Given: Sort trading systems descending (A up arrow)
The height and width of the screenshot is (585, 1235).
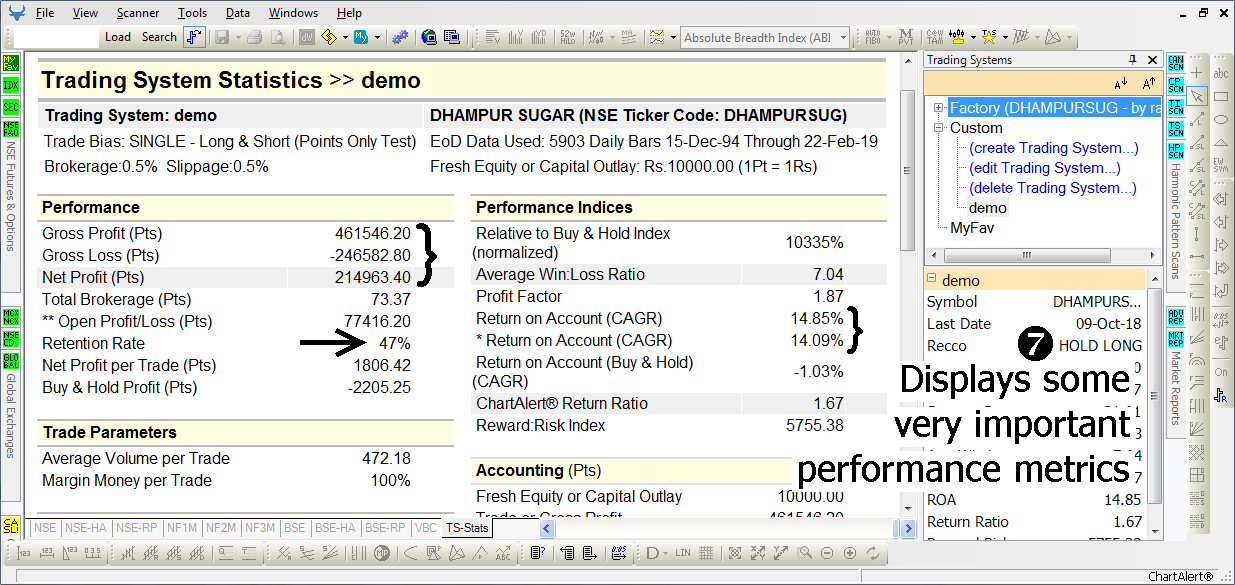Looking at the screenshot, I should tap(1148, 83).
